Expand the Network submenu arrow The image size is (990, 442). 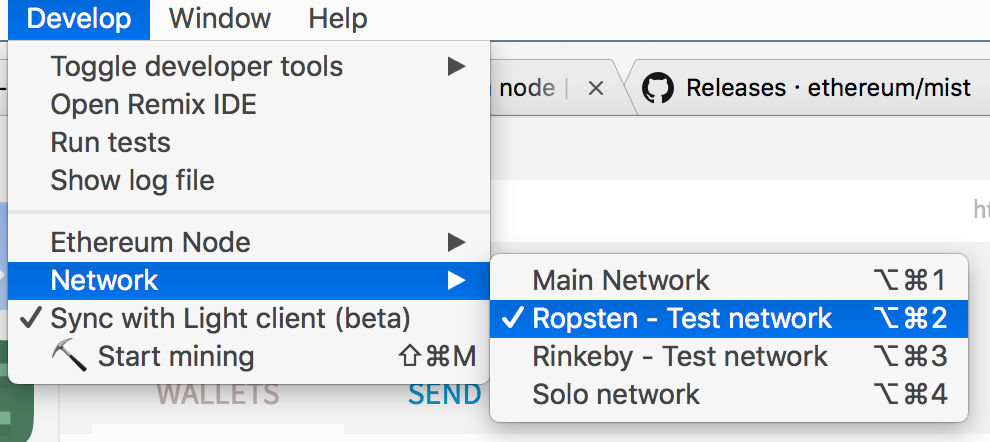[x=456, y=281]
